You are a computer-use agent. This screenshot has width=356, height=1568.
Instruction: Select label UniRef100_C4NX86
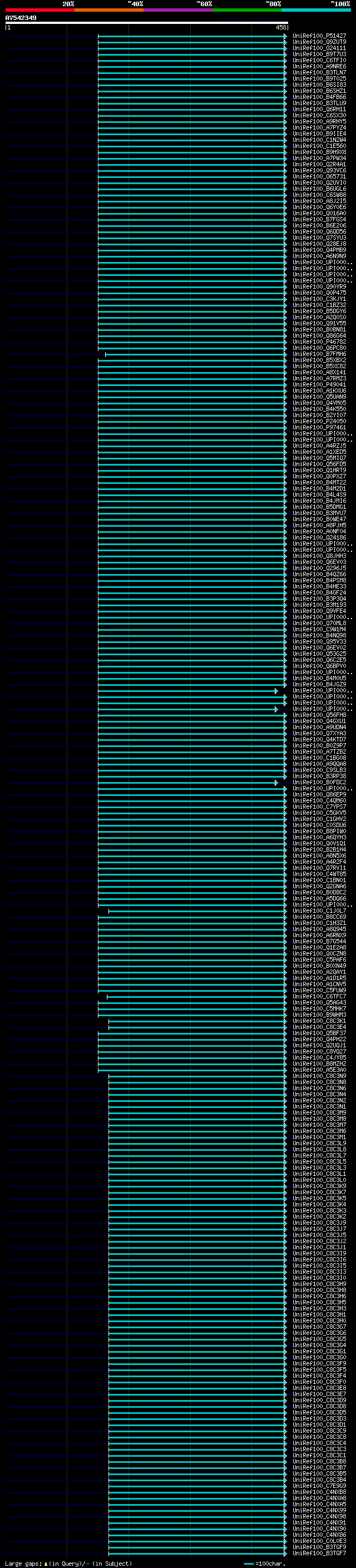coord(319,1535)
